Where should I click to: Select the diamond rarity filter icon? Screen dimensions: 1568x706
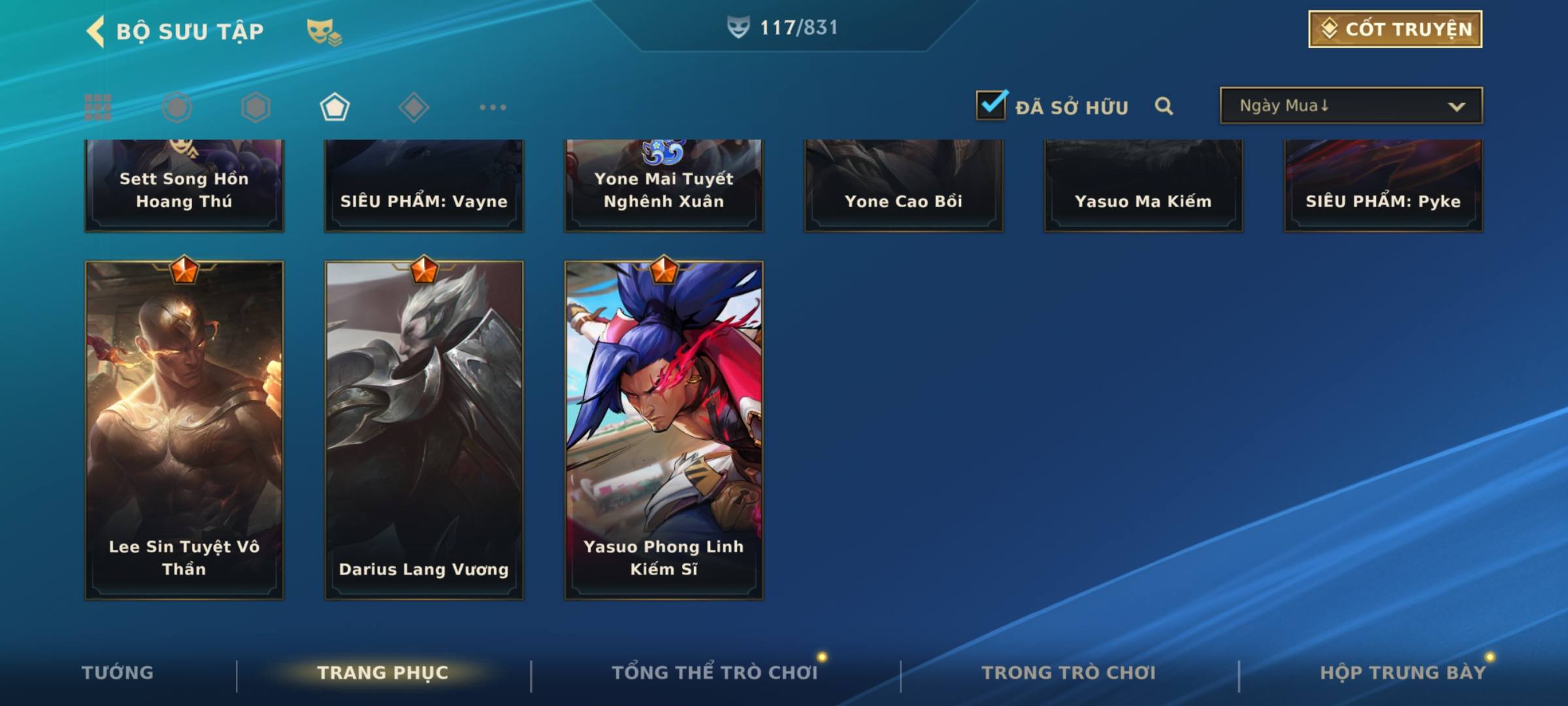414,107
